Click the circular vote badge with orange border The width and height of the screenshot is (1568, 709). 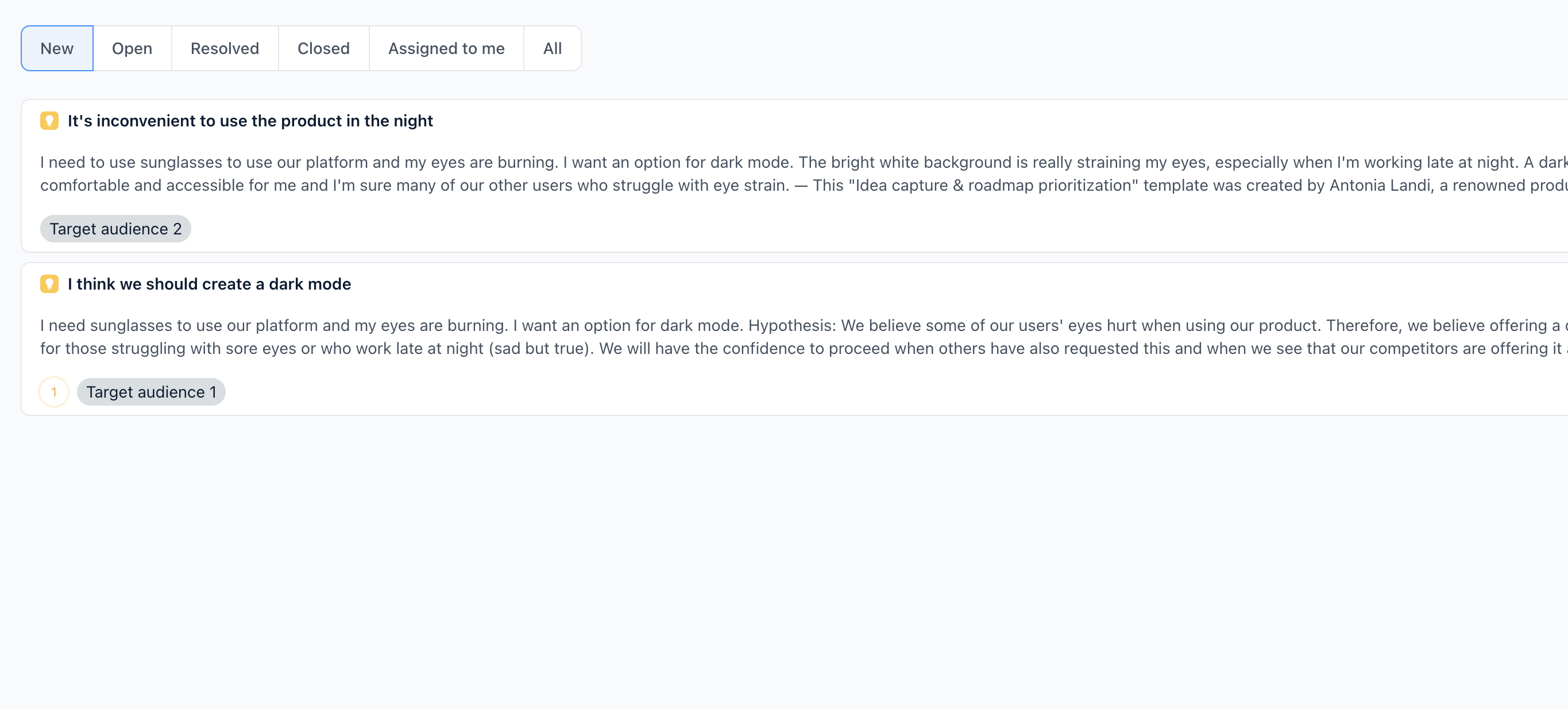tap(54, 392)
